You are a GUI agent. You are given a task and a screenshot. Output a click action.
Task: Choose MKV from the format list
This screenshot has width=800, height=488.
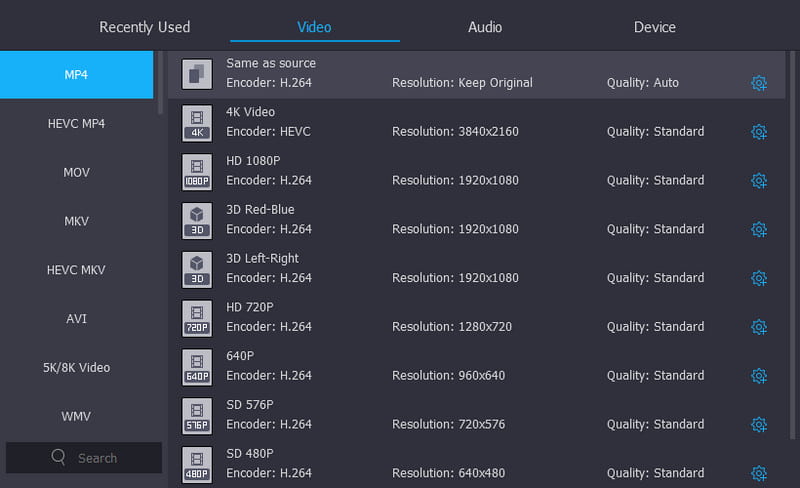click(76, 221)
